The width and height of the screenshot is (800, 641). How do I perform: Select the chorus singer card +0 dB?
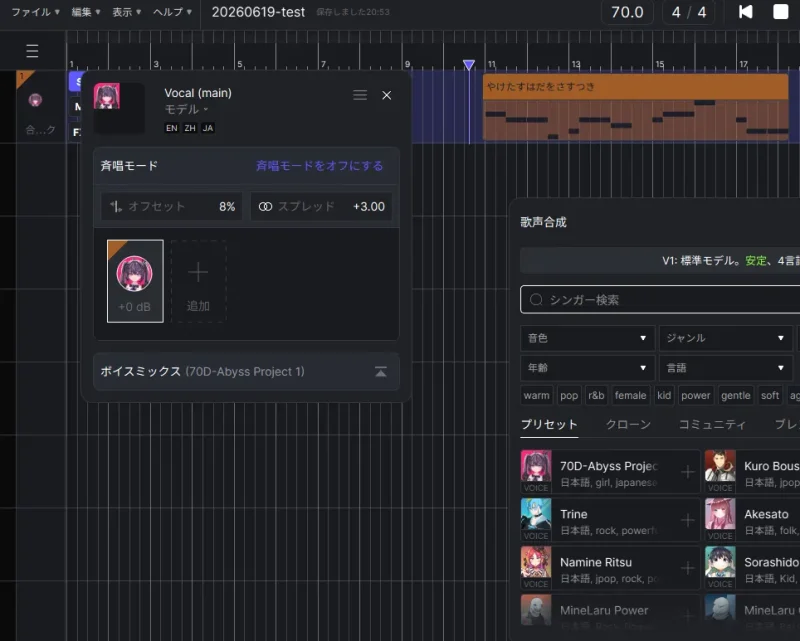tap(135, 281)
